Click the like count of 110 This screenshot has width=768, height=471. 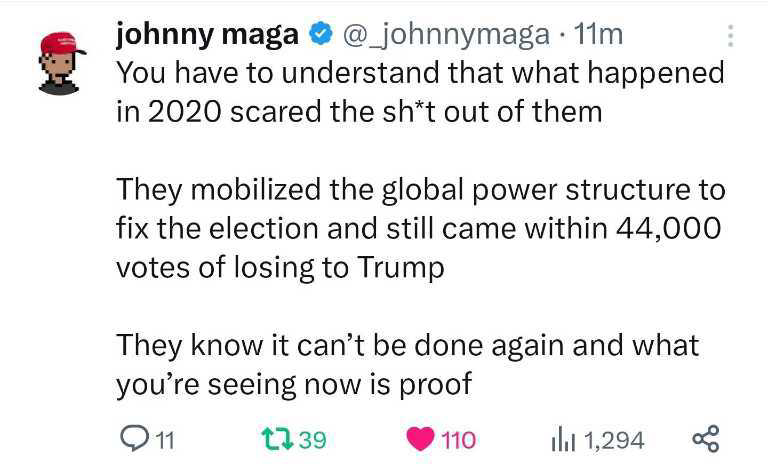click(x=458, y=439)
